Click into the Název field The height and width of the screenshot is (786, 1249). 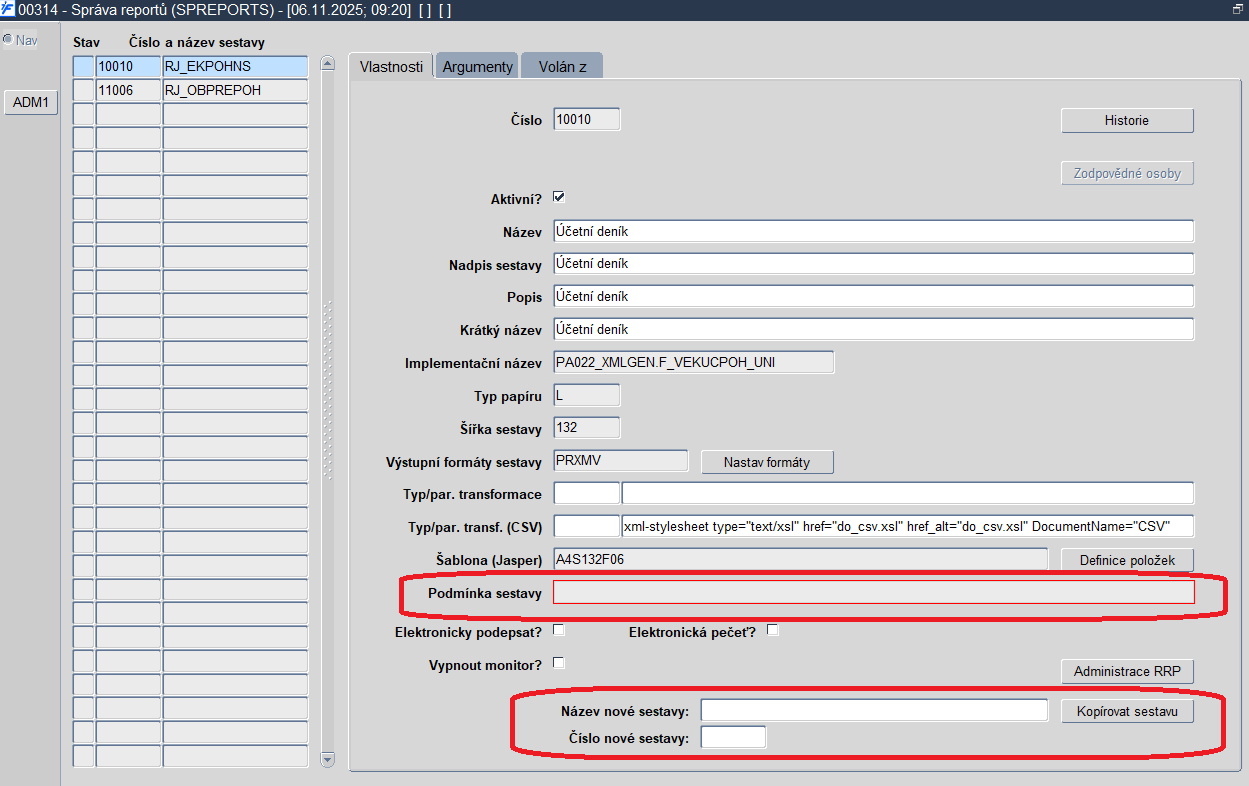click(873, 231)
